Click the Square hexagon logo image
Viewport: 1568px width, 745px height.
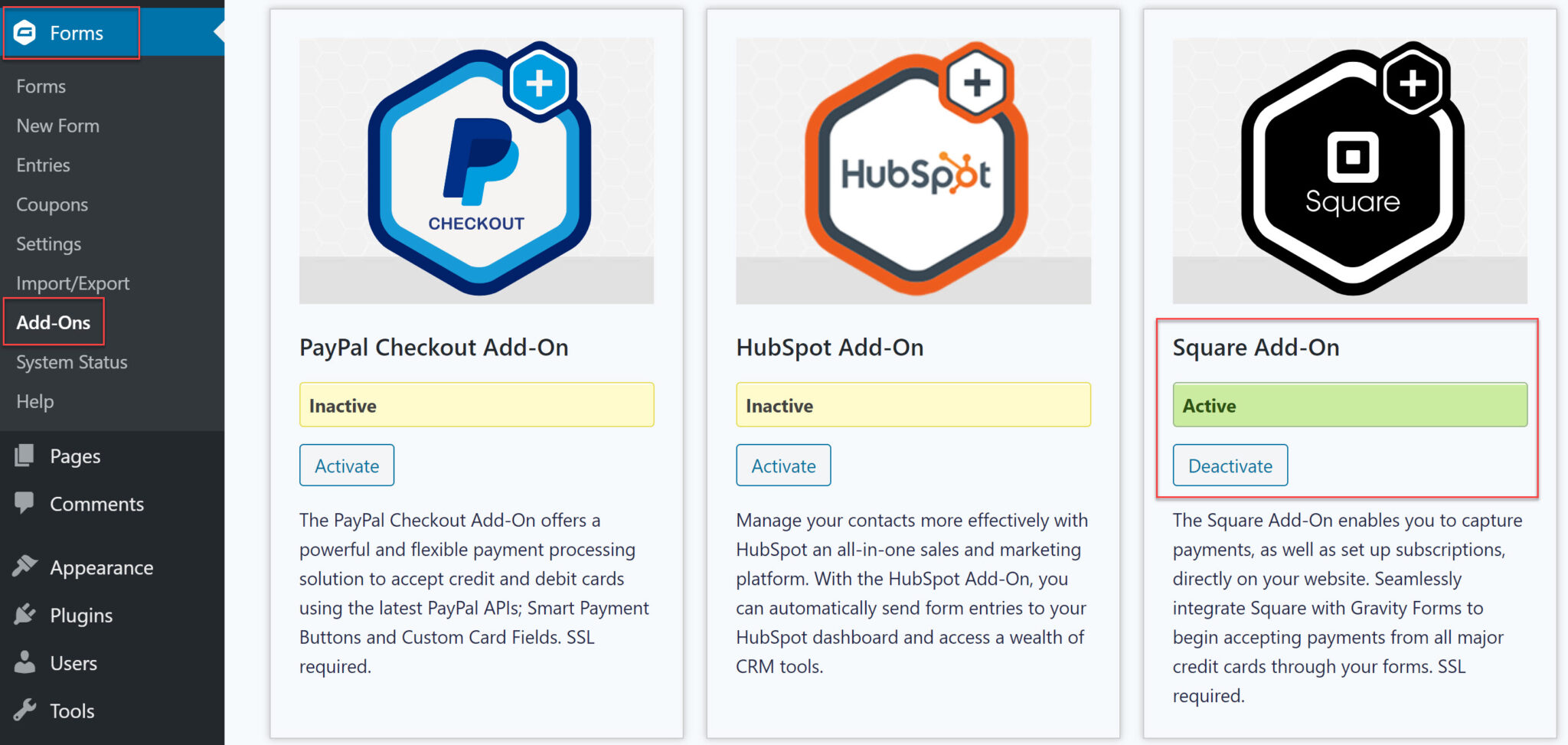point(1351,170)
